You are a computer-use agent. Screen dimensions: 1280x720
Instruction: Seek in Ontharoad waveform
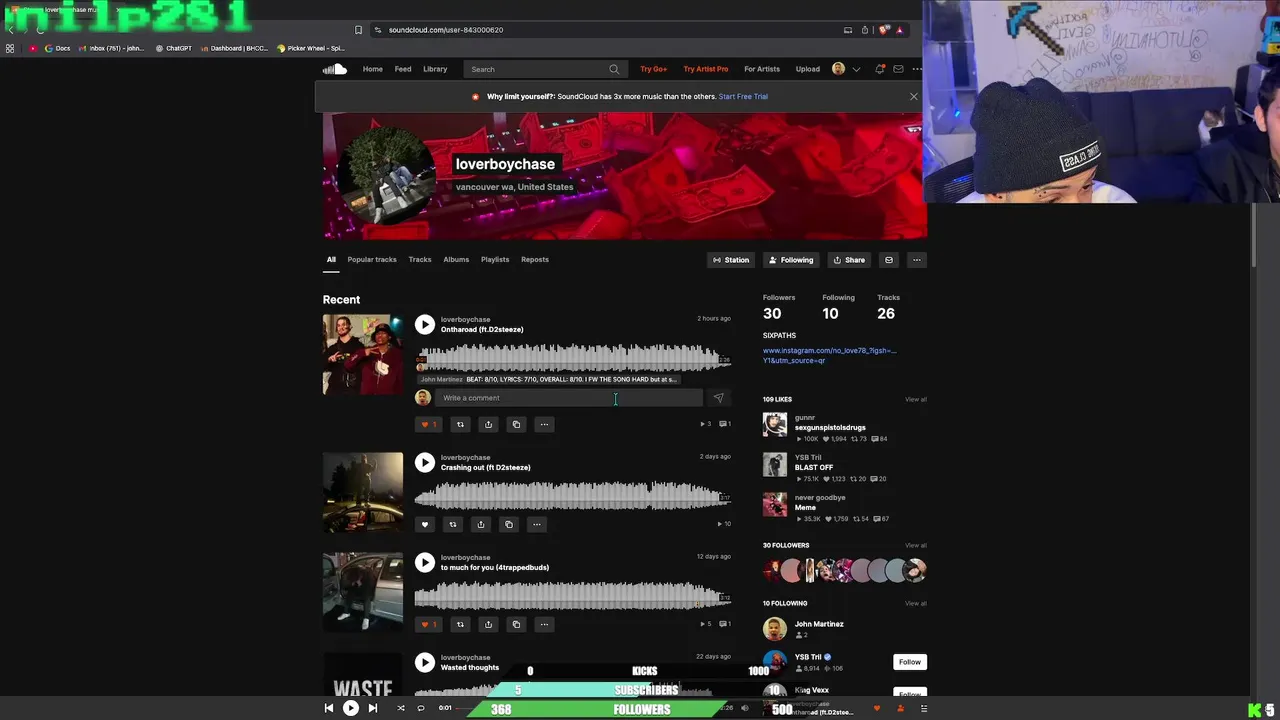point(572,357)
